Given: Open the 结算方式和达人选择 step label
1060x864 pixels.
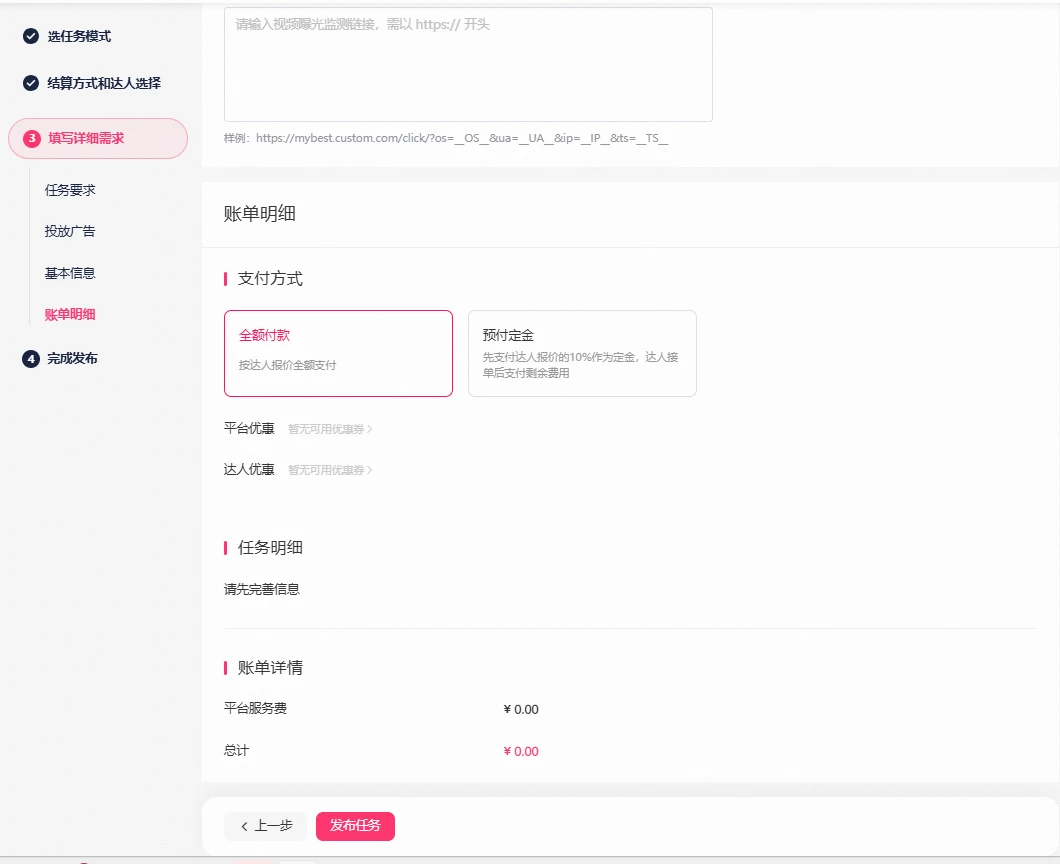Looking at the screenshot, I should click(x=104, y=84).
